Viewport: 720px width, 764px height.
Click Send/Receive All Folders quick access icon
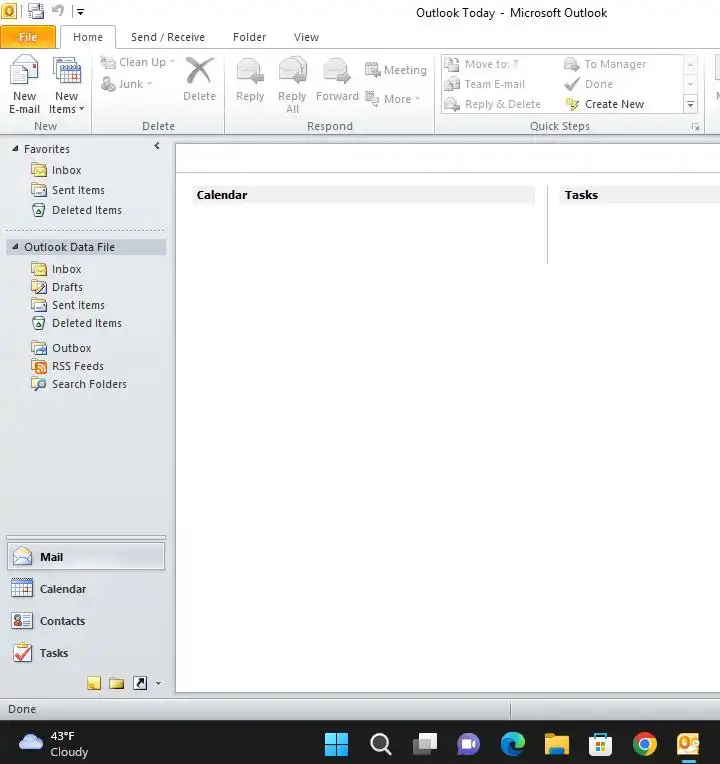pos(36,11)
